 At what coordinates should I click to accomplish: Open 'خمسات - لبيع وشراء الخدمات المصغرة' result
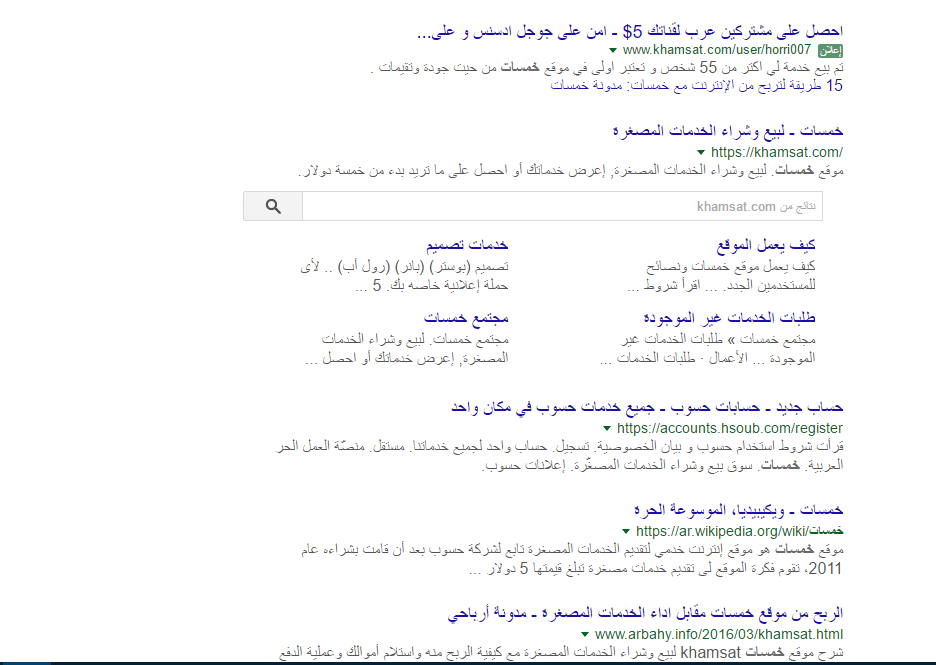[x=728, y=131]
